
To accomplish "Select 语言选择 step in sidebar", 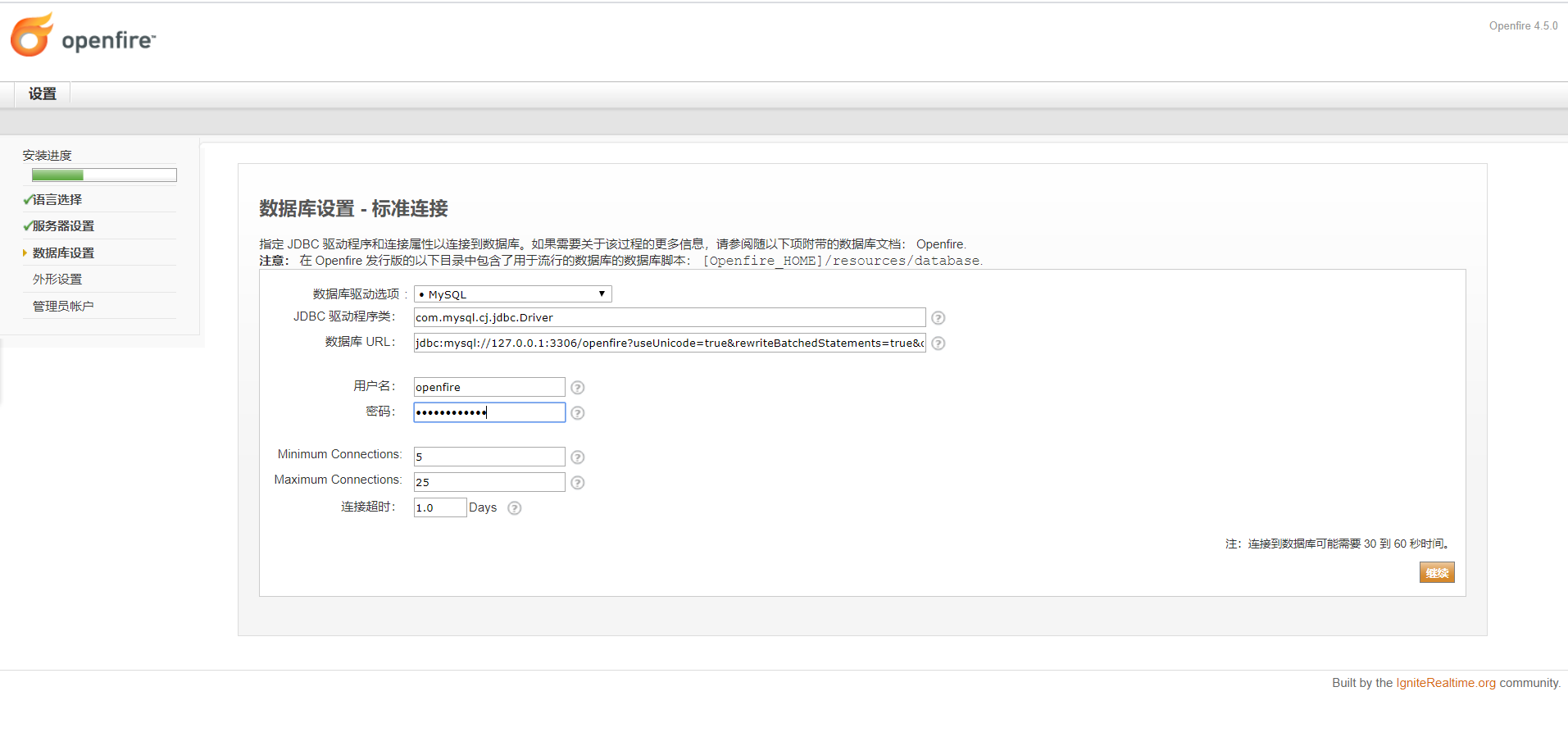I will click(x=57, y=199).
